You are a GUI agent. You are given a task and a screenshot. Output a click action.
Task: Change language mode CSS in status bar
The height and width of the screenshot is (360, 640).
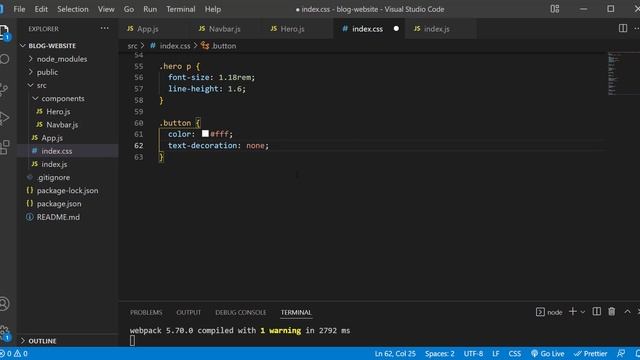point(515,353)
